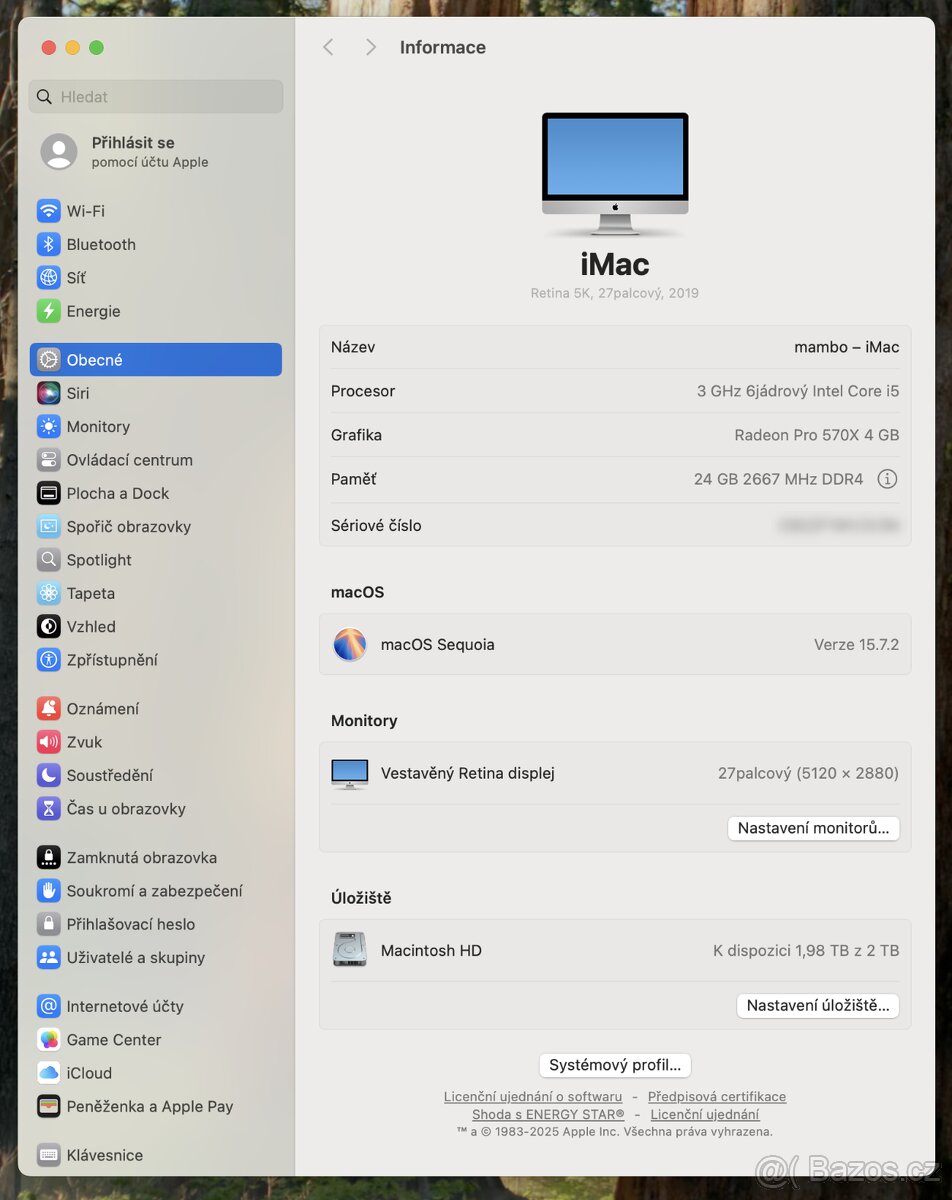Click the Spotlight magnifier icon
This screenshot has height=1200, width=952.
(48, 560)
